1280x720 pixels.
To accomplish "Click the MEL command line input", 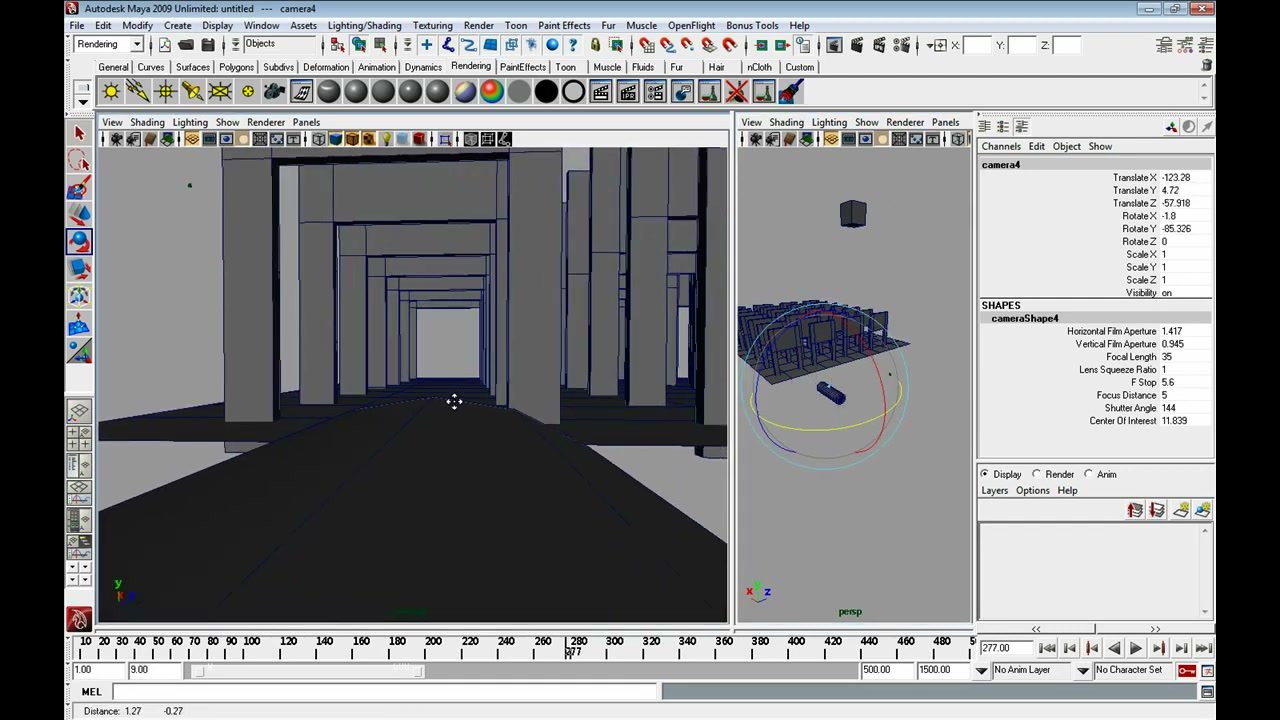I will pyautogui.click(x=385, y=692).
